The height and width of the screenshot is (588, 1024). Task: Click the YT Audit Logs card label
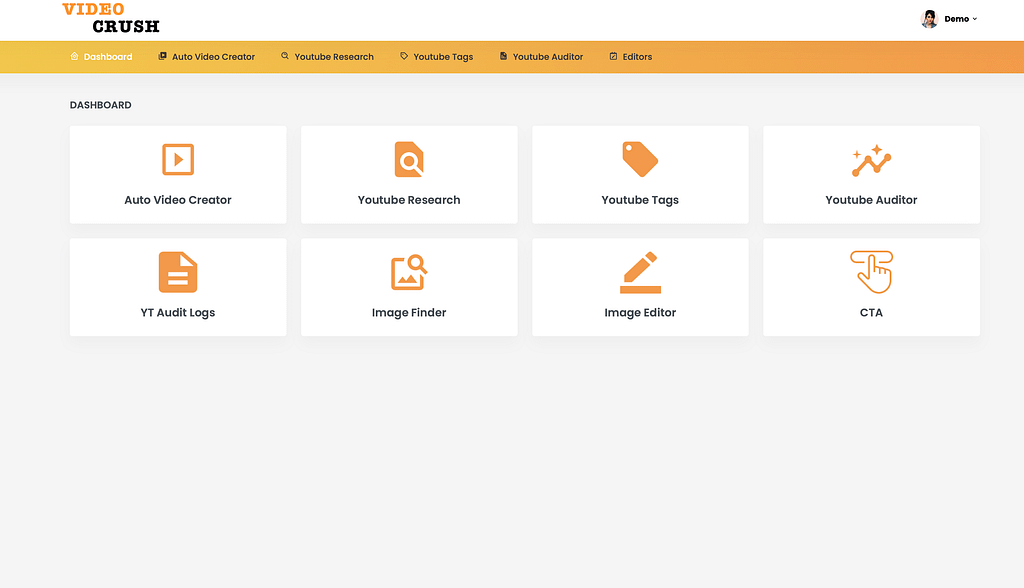tap(178, 312)
